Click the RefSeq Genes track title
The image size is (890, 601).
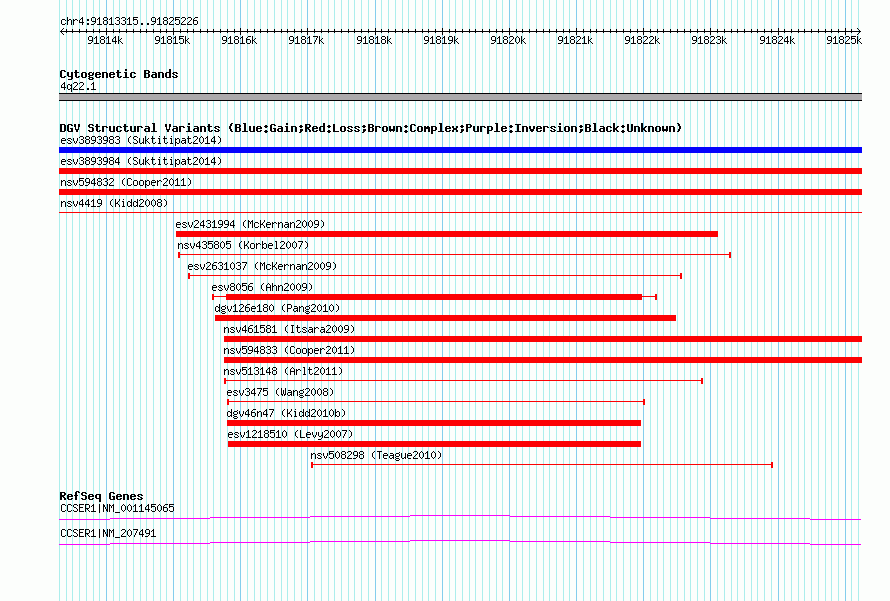pos(101,496)
